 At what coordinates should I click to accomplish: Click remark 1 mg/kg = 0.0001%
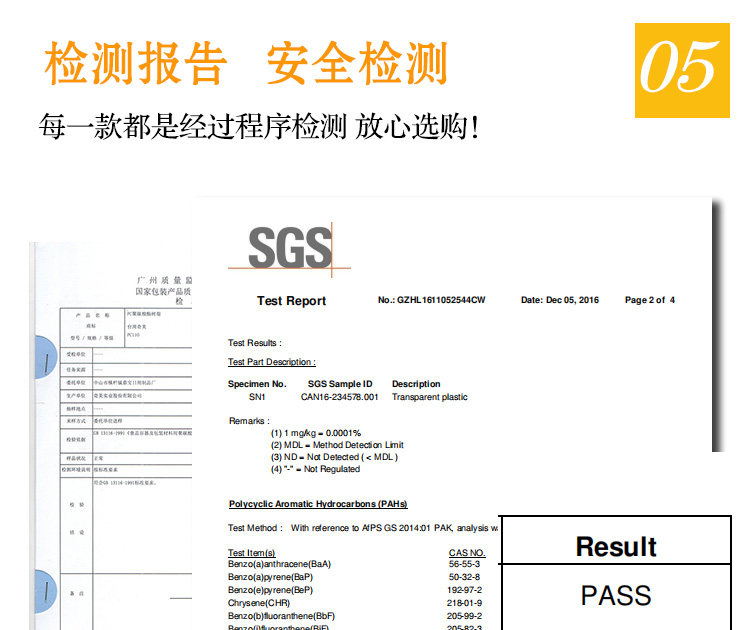(316, 433)
